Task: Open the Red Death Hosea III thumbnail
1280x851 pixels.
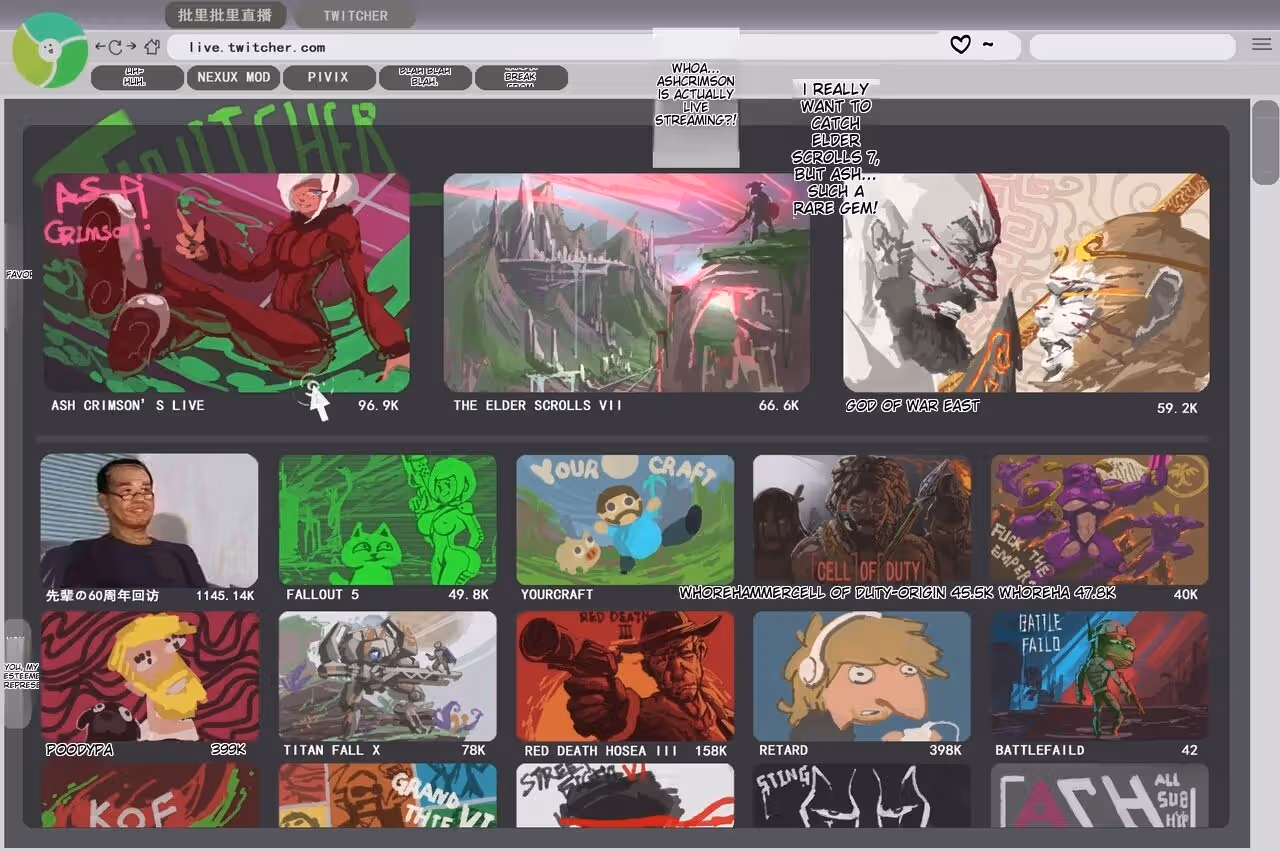Action: pos(625,677)
